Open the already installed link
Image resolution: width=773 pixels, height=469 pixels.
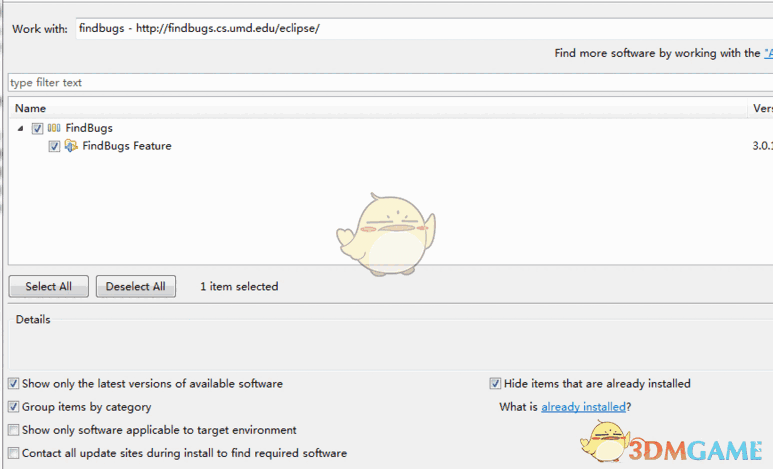click(583, 407)
